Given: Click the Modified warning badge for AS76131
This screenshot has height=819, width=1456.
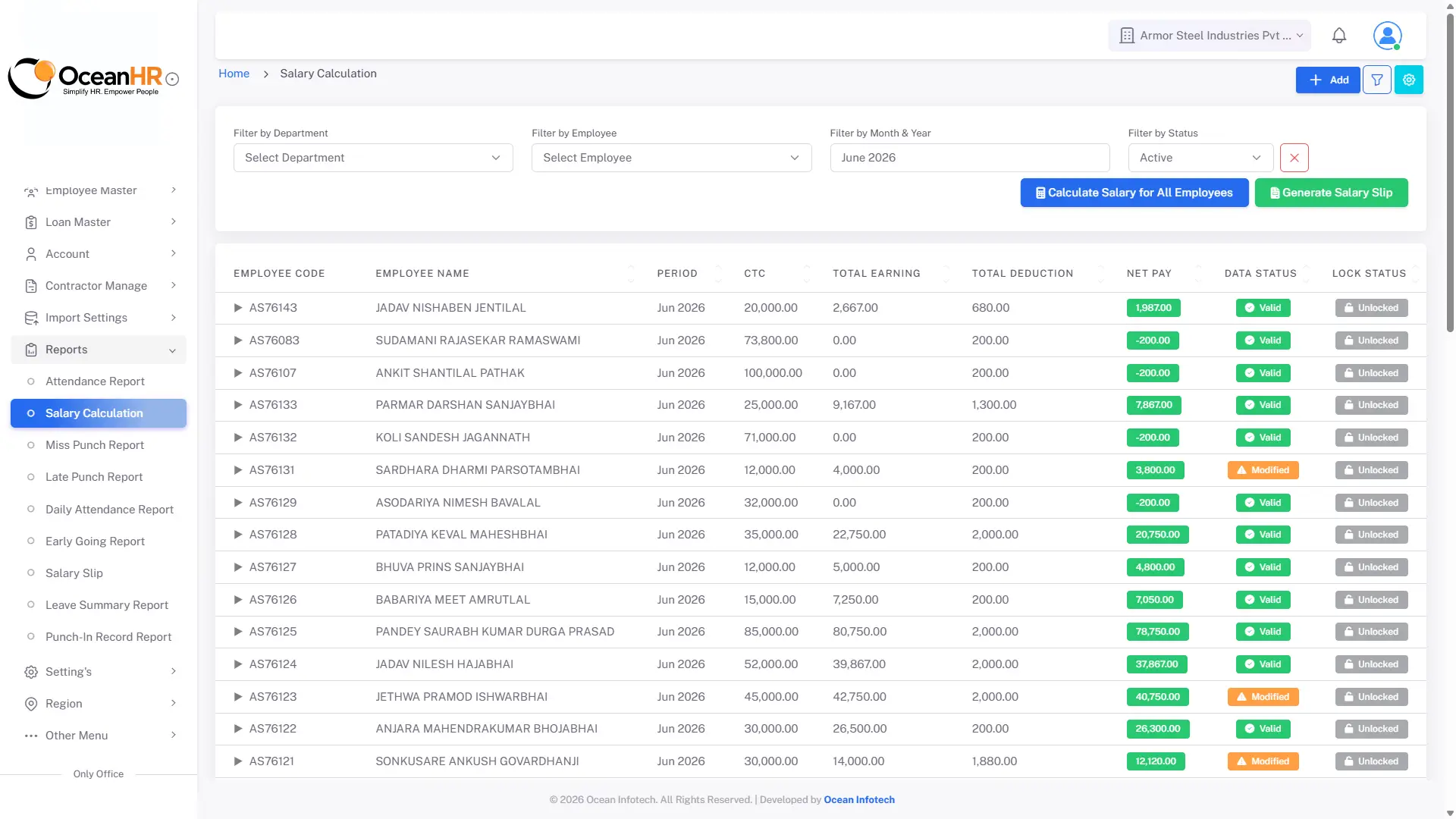Looking at the screenshot, I should coord(1263,470).
